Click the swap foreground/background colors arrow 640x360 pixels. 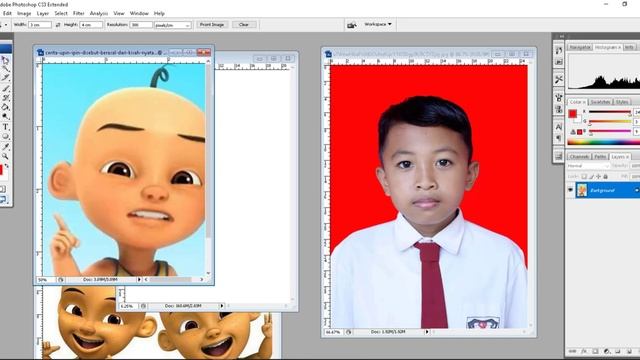7,165
